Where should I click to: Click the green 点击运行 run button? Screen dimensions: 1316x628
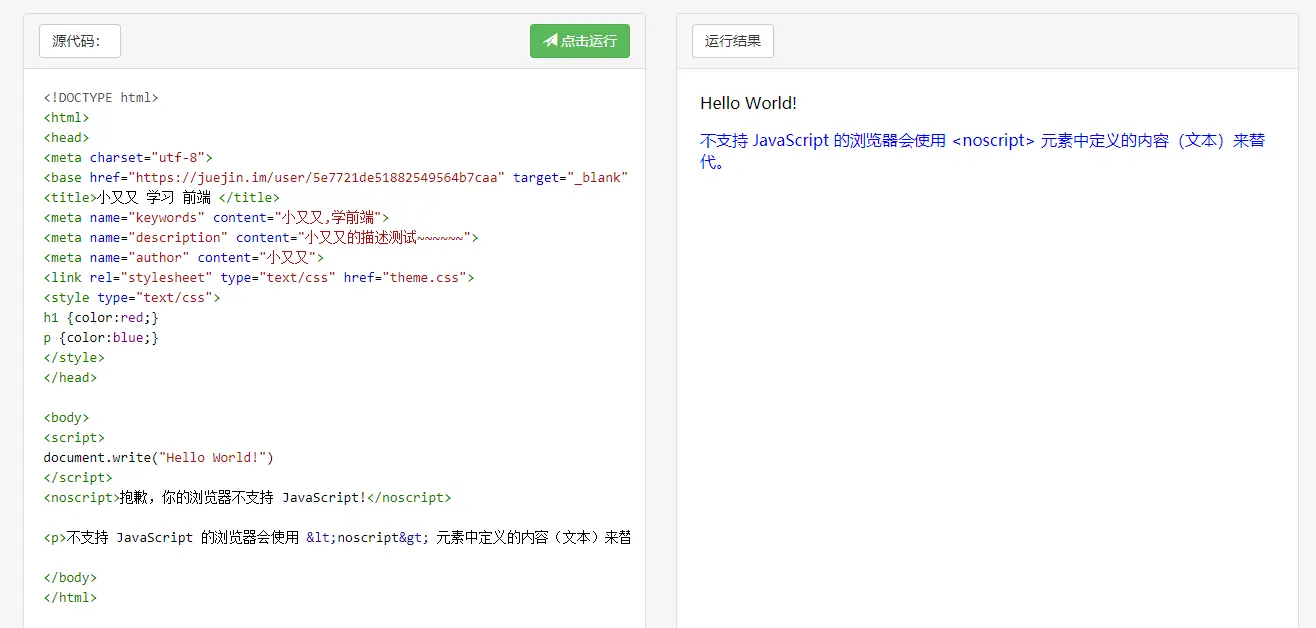[580, 41]
